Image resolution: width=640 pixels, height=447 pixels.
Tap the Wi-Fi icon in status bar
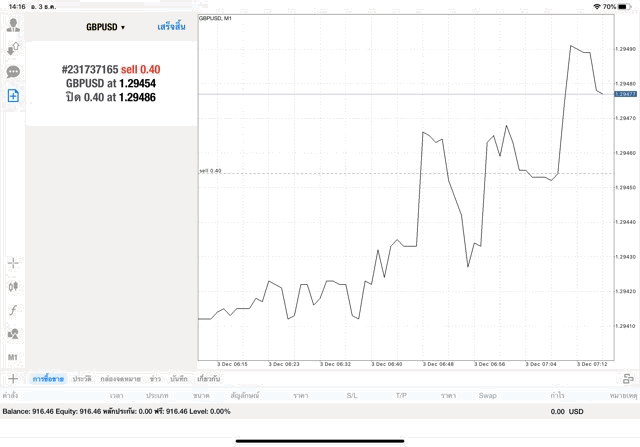coord(597,7)
